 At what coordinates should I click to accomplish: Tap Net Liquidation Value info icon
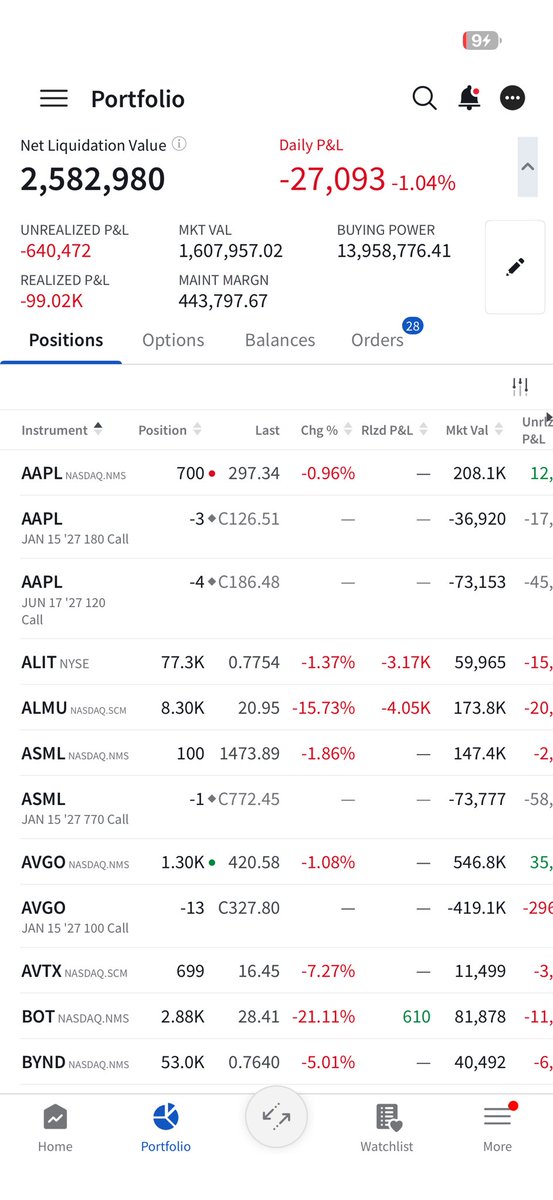(179, 144)
